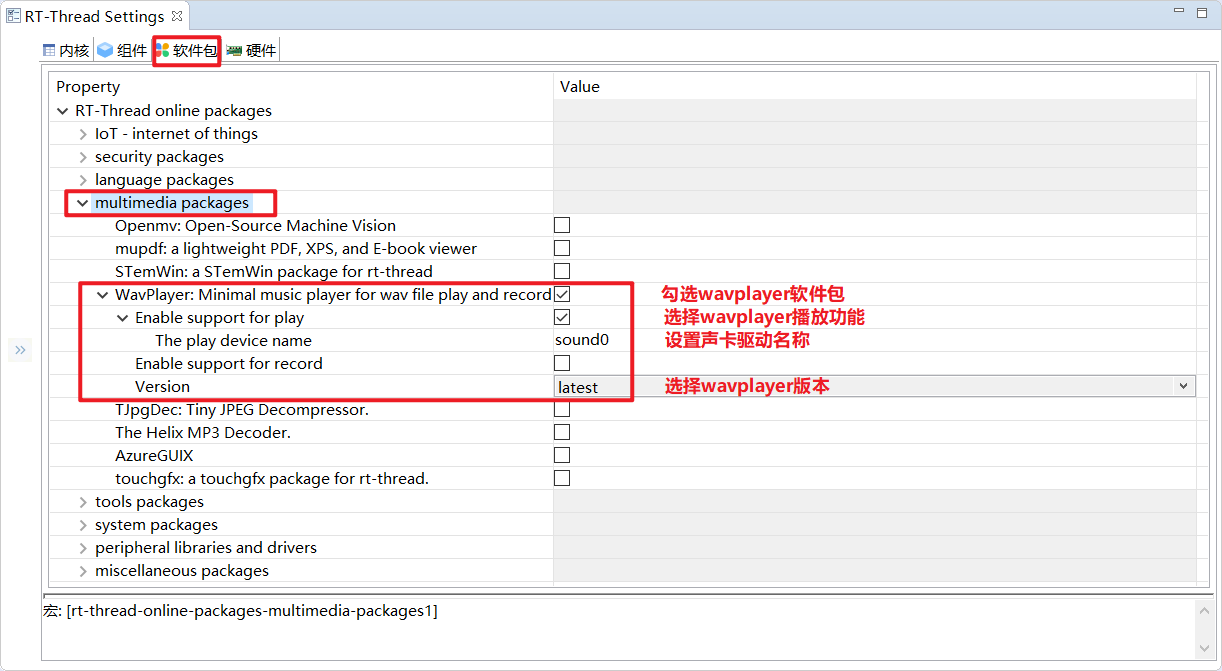Expand miscellaneous packages node
1222x671 pixels.
83,571
